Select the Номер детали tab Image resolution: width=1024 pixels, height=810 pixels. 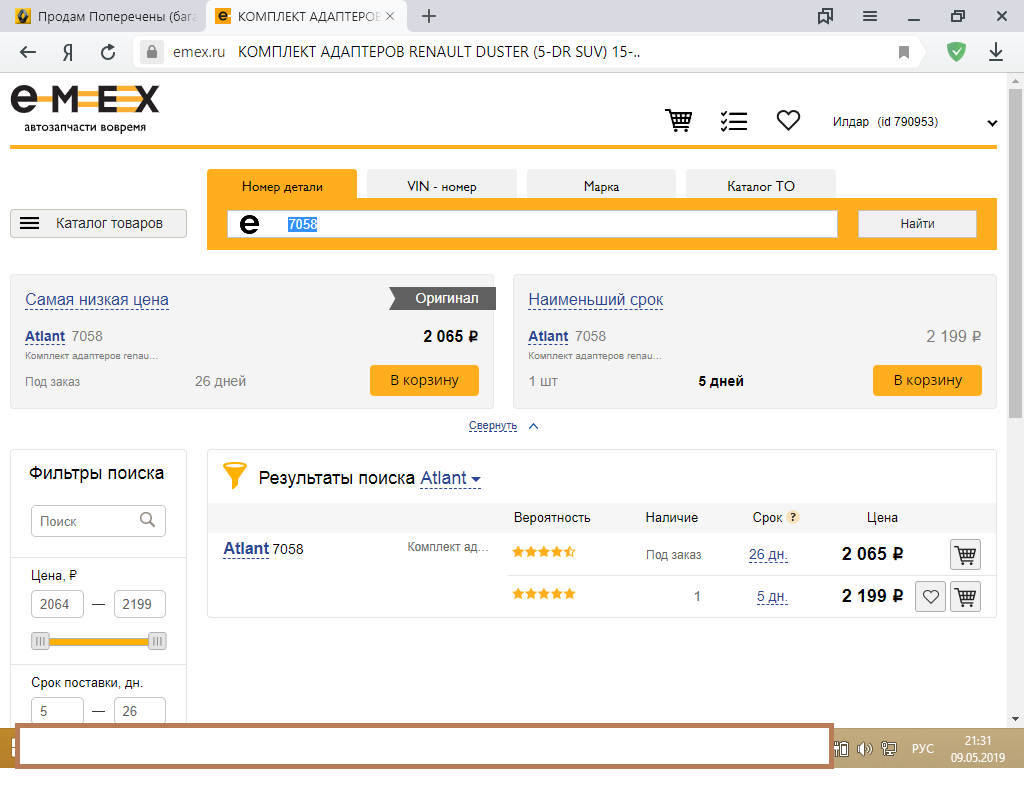(282, 186)
